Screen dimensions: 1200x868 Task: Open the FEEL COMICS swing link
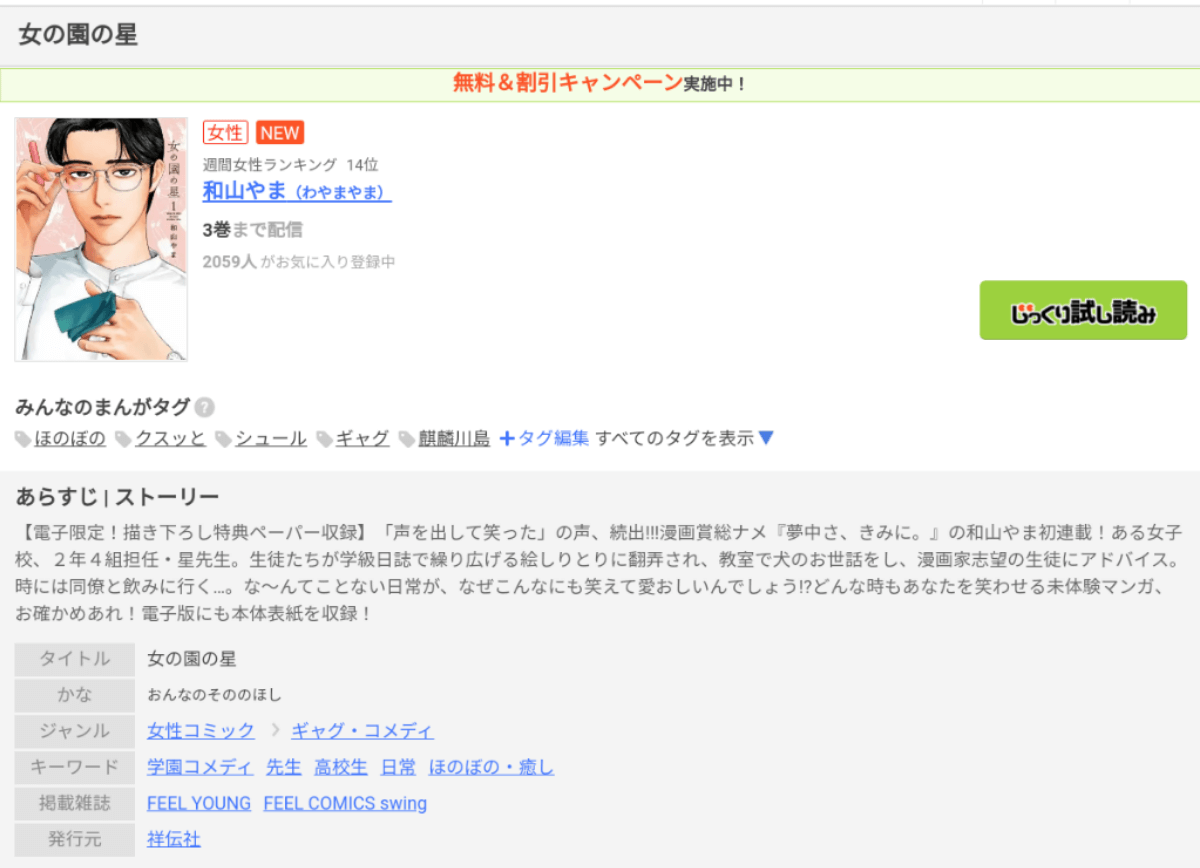pos(345,803)
